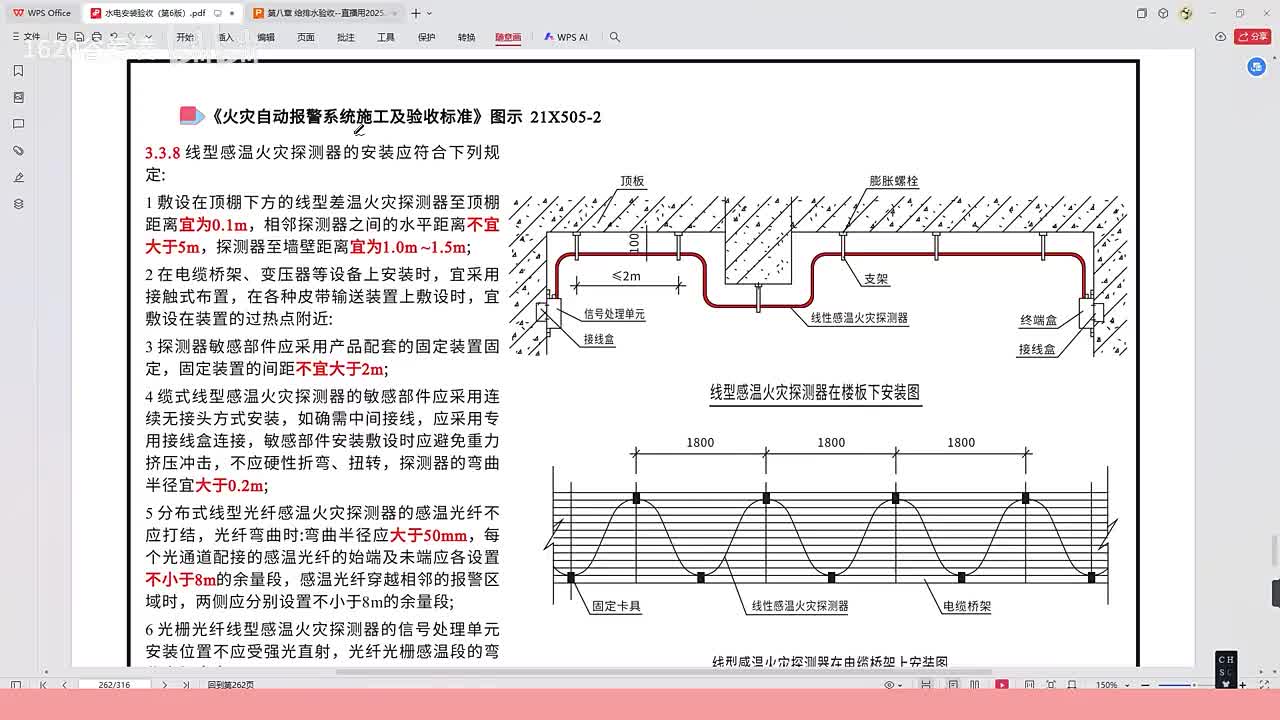Click the save icon in quick toolbar
The width and height of the screenshot is (1280, 720).
79,37
